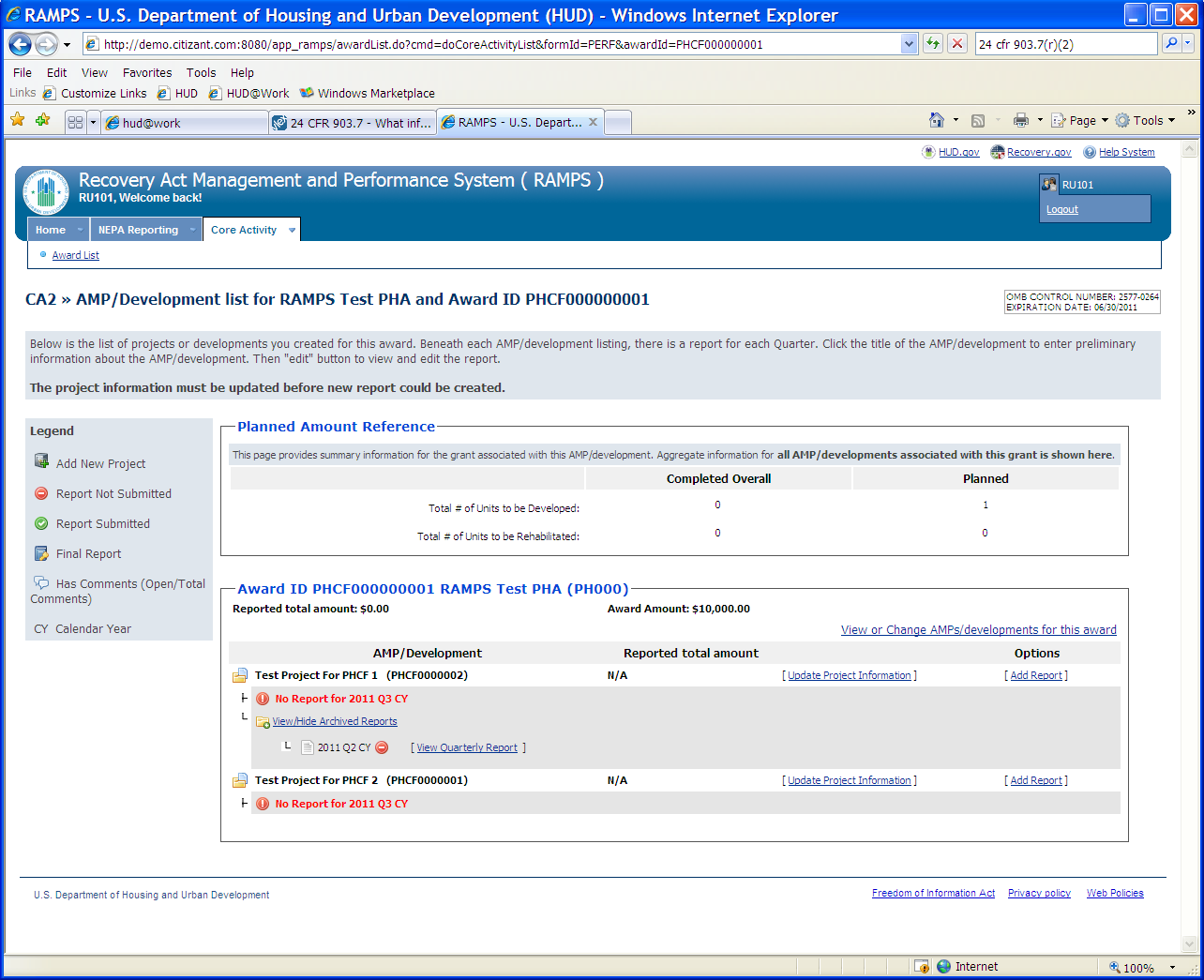
Task: Click in the browser search input field
Action: coord(1065,44)
